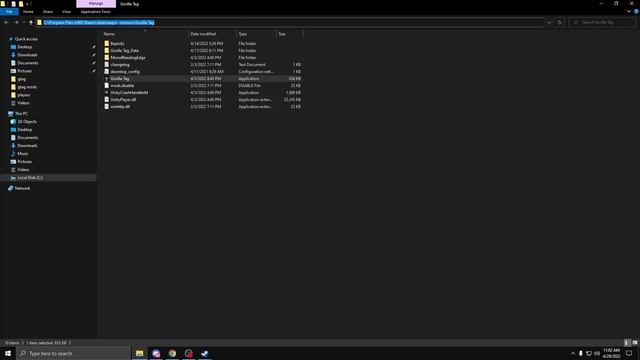640x360 pixels.
Task: Open Music under This PC
Action: pyautogui.click(x=22, y=153)
